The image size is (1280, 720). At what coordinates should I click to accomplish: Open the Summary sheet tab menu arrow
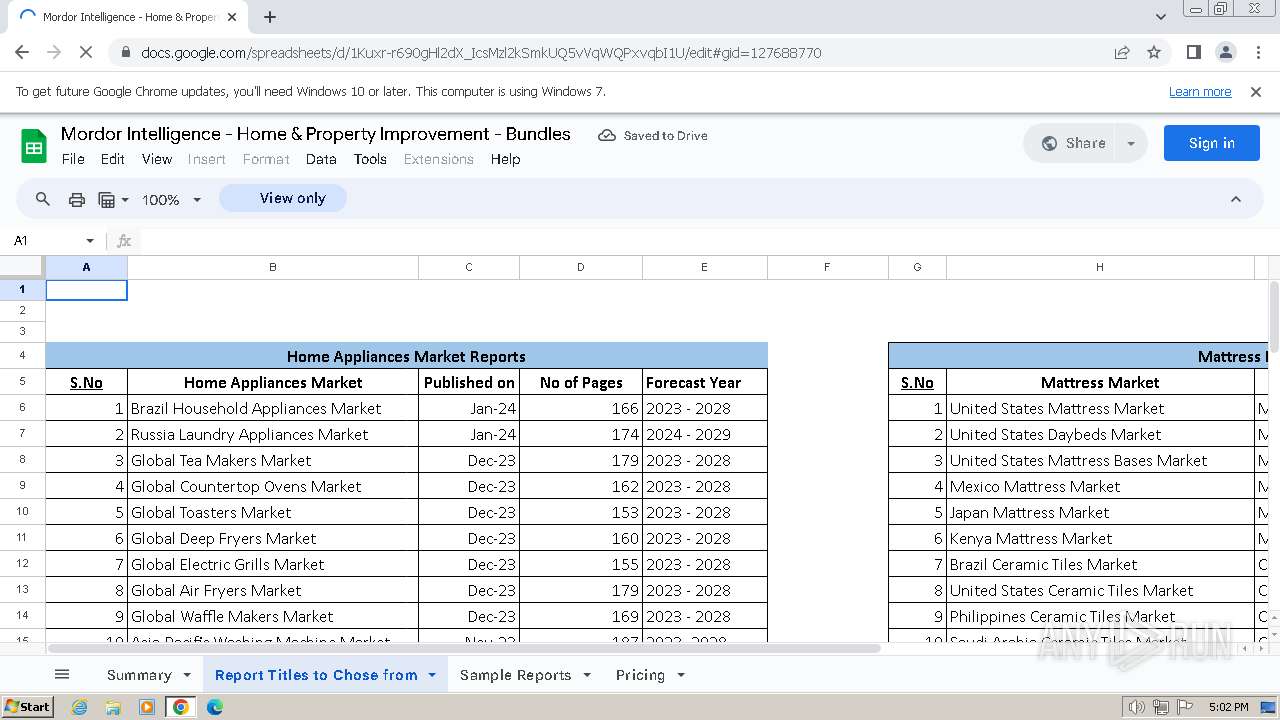pos(187,675)
